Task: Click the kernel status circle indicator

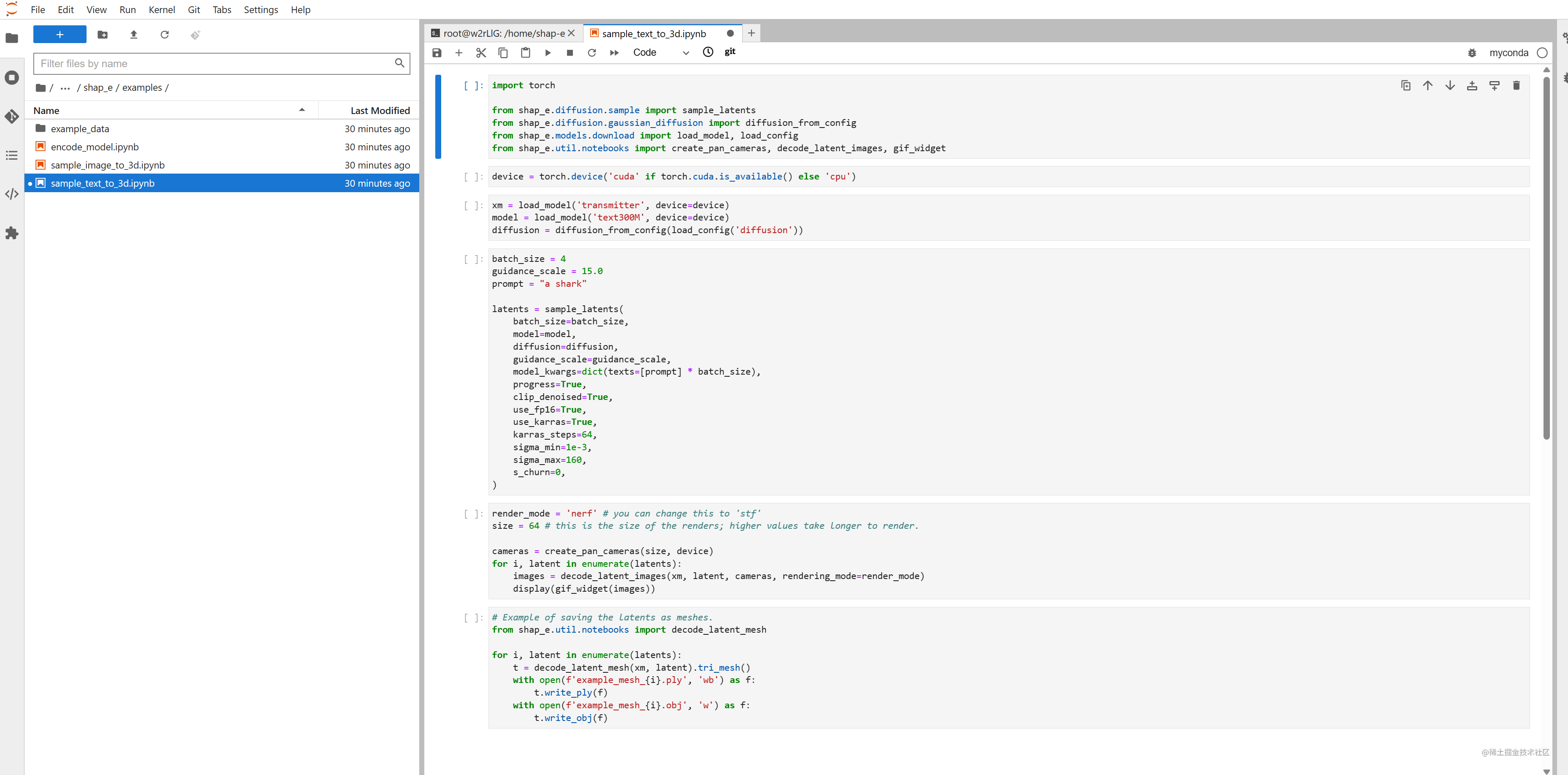Action: pyautogui.click(x=1542, y=53)
